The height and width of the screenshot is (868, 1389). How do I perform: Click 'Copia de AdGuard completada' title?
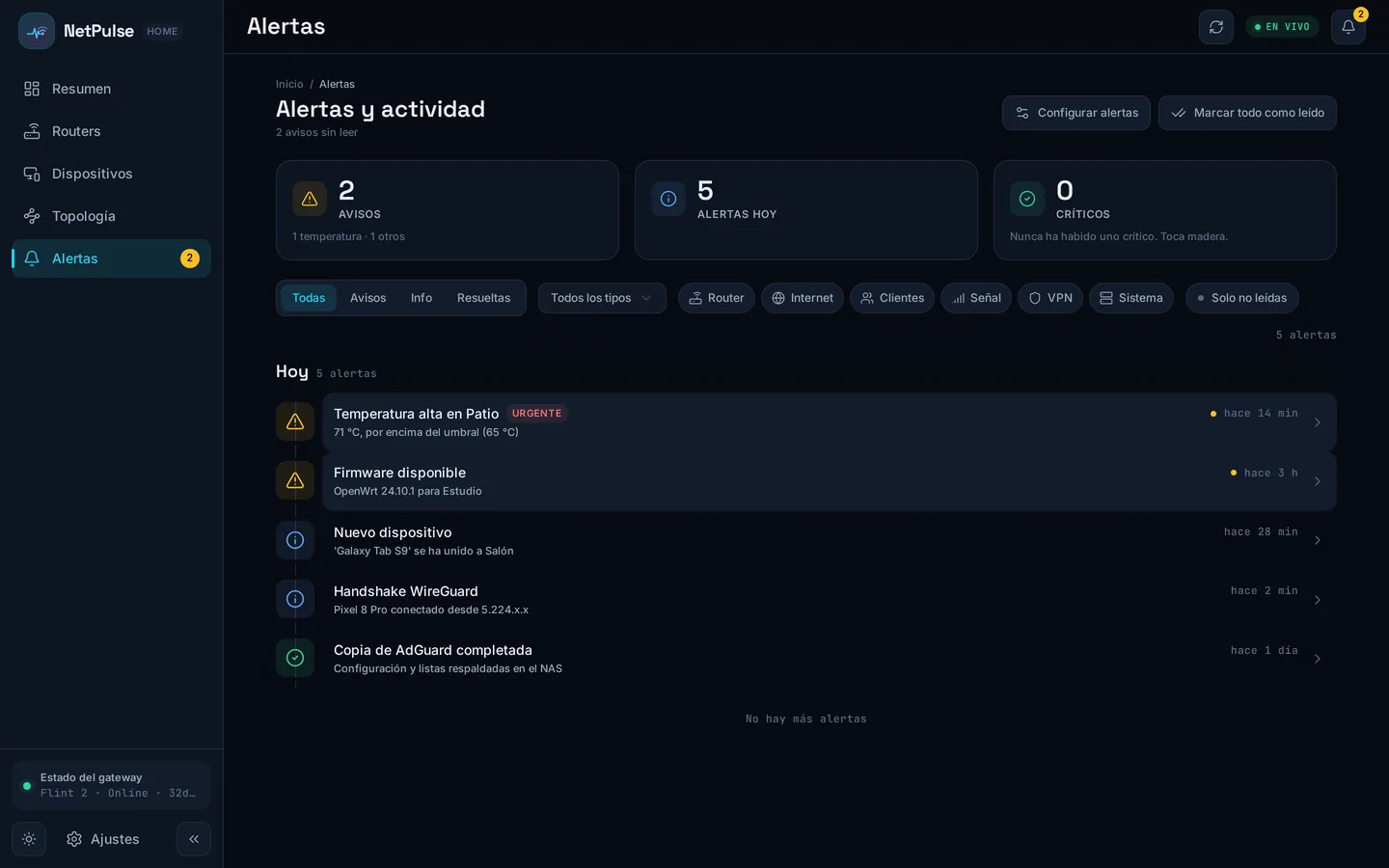[x=433, y=650]
